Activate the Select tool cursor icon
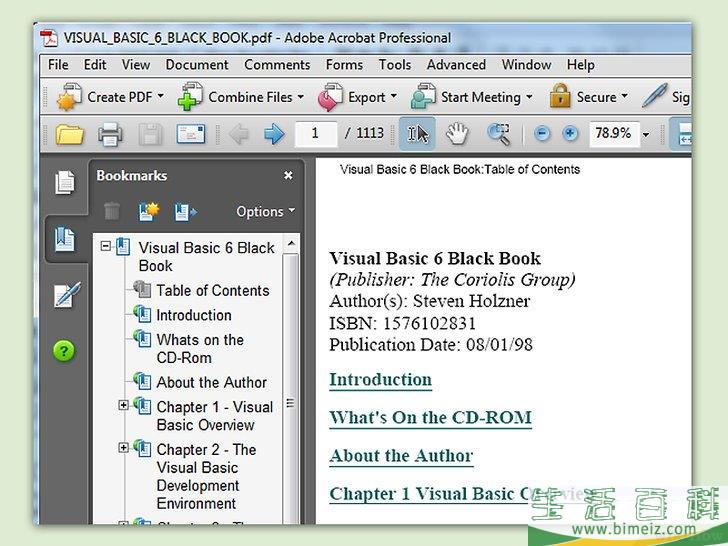The height and width of the screenshot is (546, 728). coord(417,133)
